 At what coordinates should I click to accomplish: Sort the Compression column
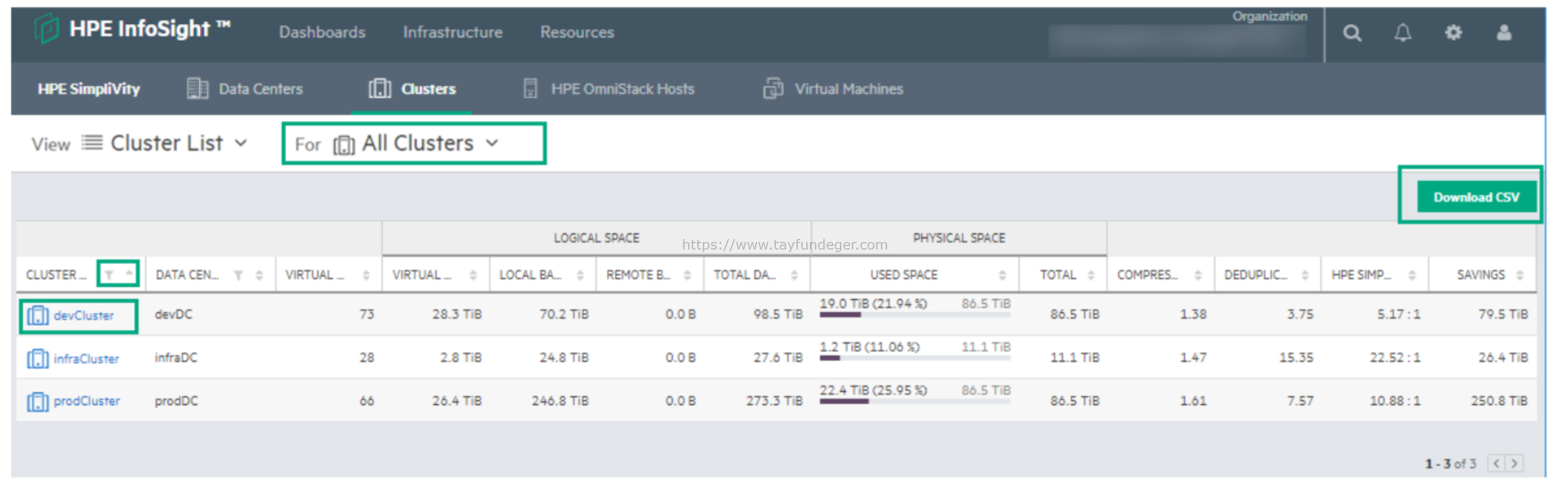pos(1198,276)
